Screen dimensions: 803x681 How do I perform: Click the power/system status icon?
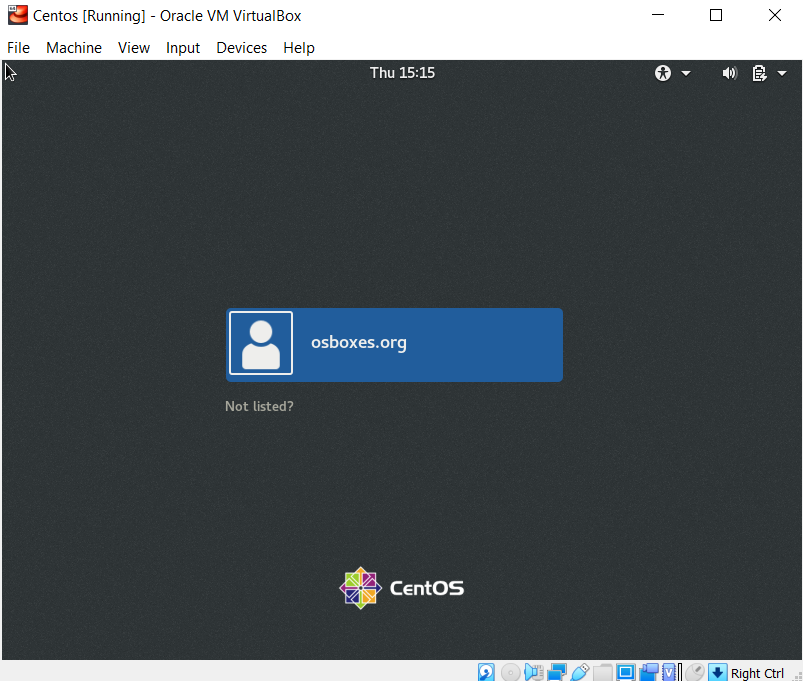(x=759, y=73)
